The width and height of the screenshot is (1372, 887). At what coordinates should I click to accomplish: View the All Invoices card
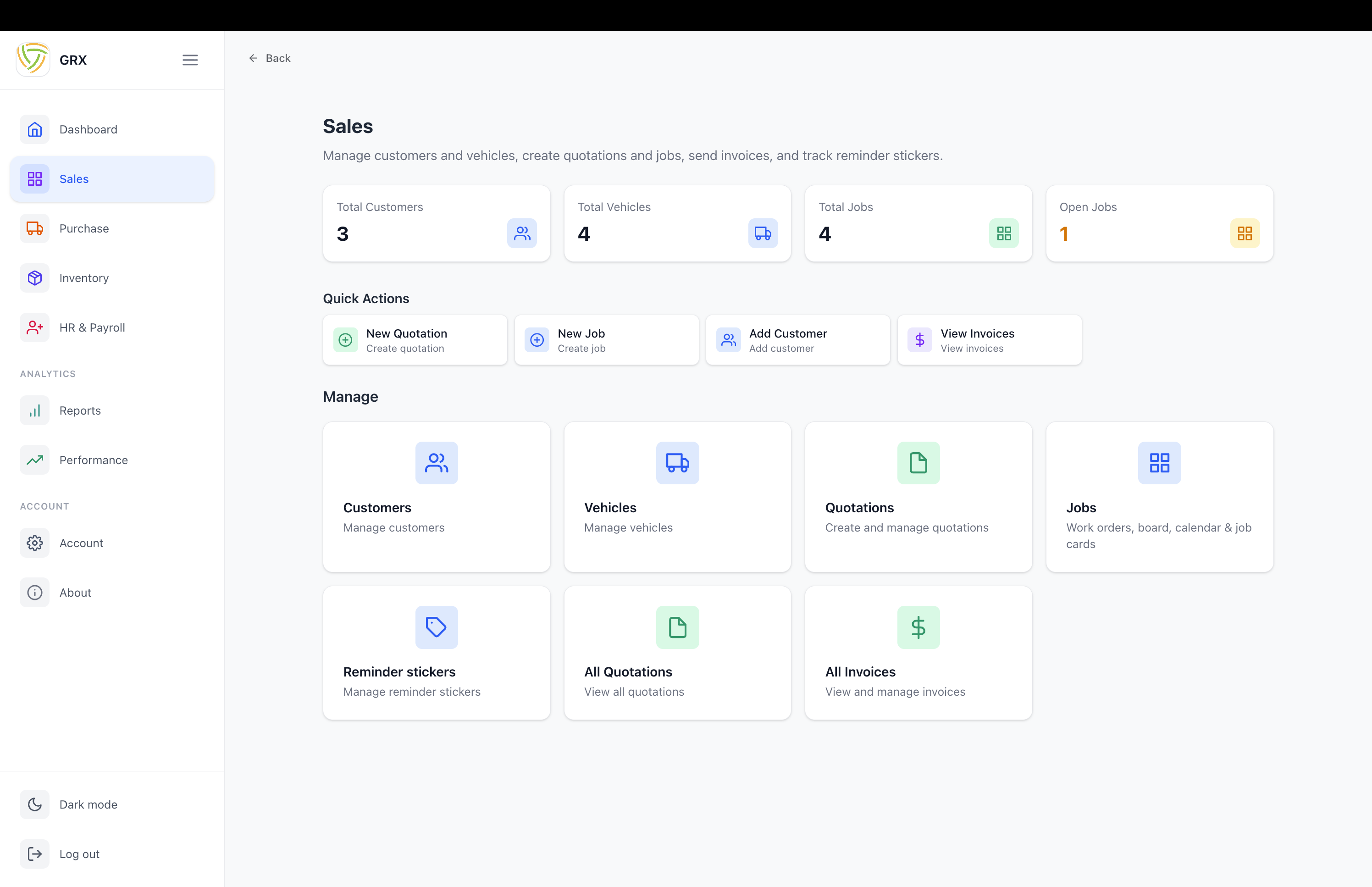click(918, 652)
